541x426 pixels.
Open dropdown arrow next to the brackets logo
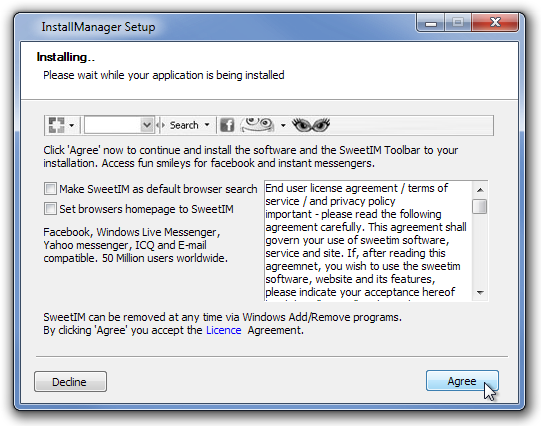(71, 125)
